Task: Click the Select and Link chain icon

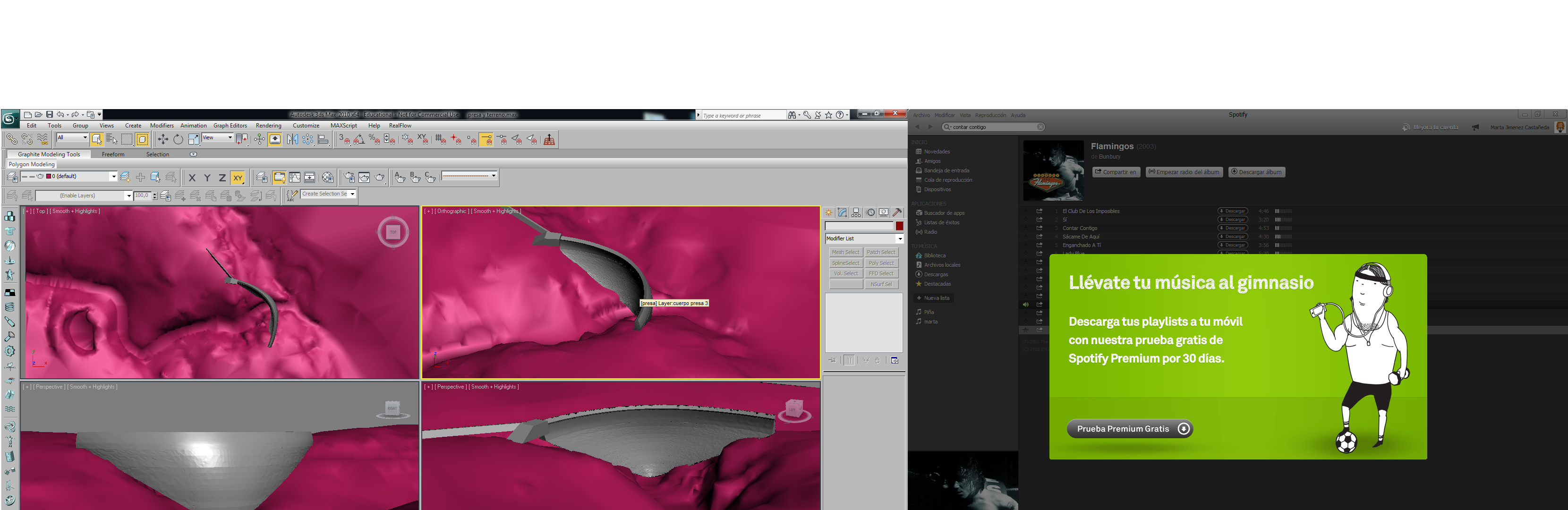Action: (x=11, y=139)
